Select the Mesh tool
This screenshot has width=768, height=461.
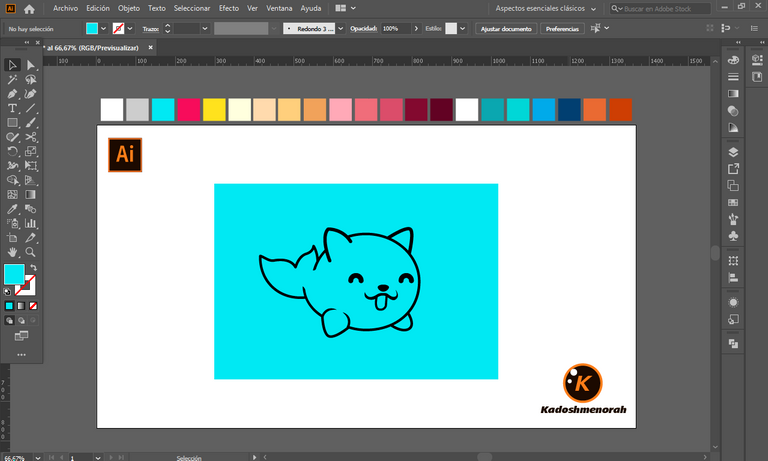pos(12,194)
